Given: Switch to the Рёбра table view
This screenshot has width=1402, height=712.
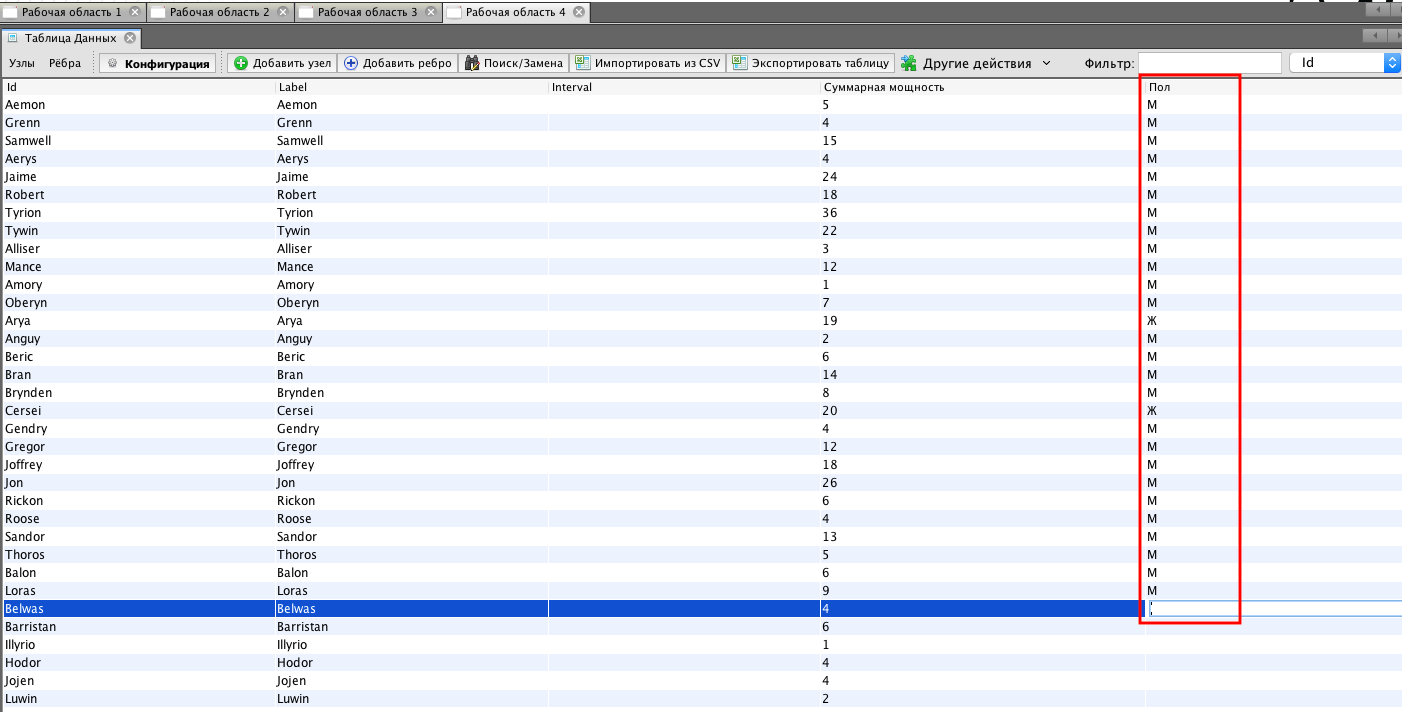Looking at the screenshot, I should [65, 63].
